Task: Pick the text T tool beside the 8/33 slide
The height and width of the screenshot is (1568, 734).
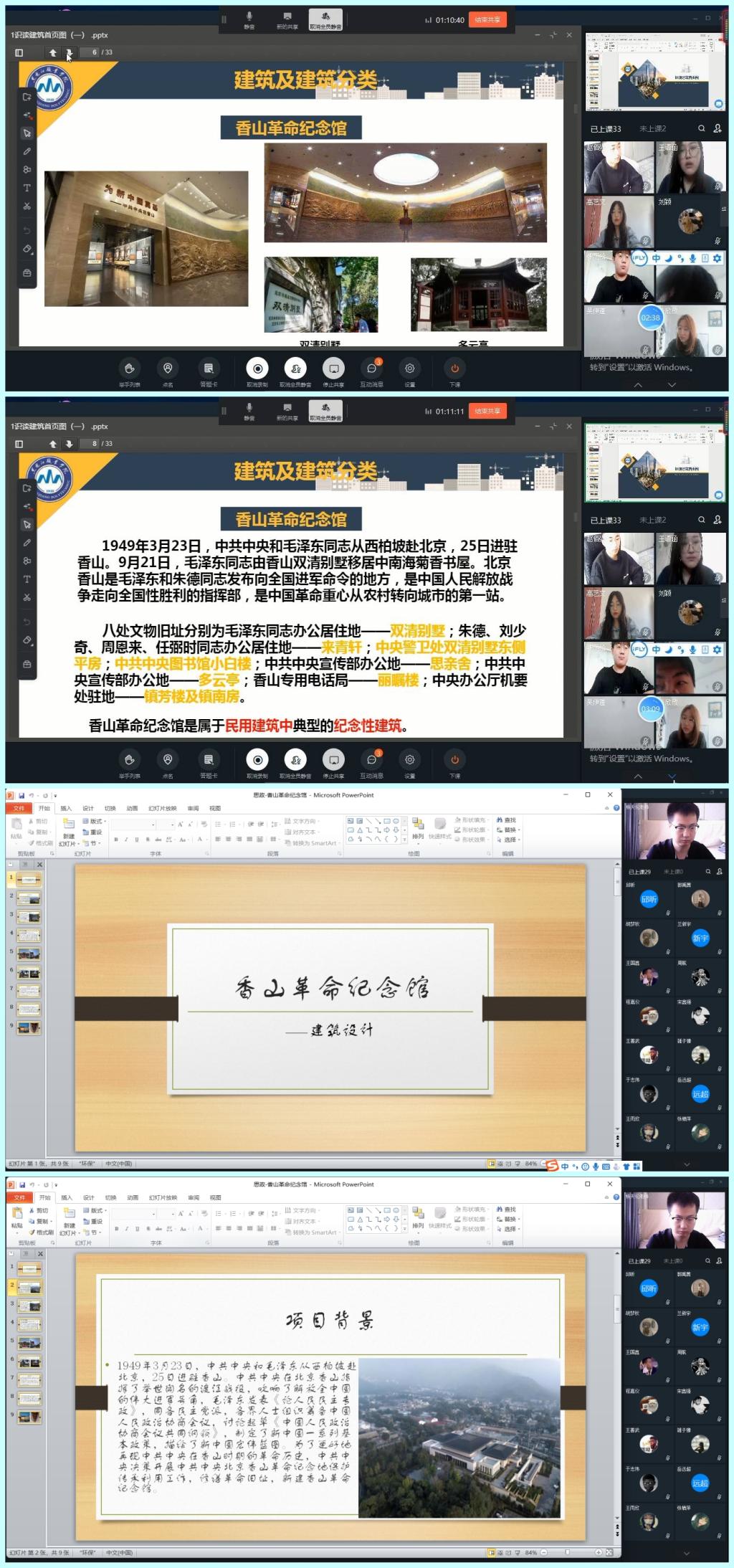Action: tap(27, 579)
